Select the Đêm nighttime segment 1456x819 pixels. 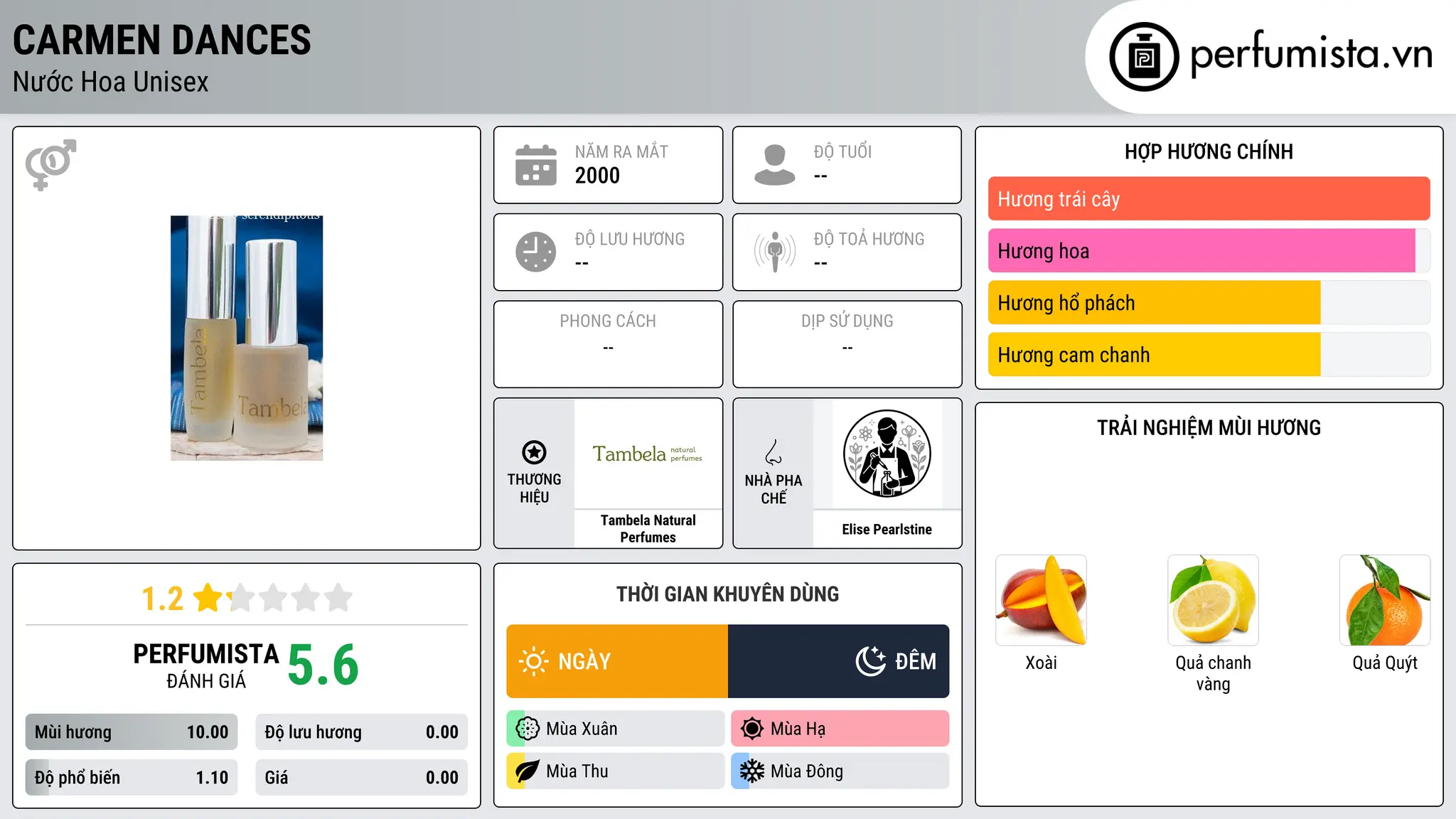coord(839,661)
